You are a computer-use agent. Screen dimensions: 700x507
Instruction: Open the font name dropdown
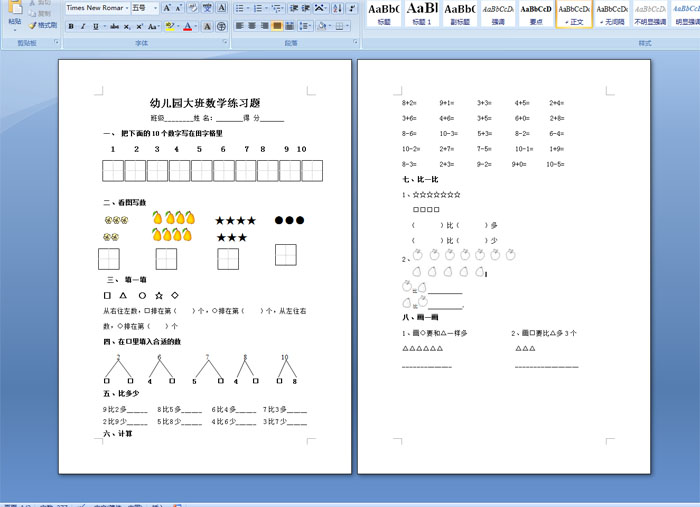(127, 8)
